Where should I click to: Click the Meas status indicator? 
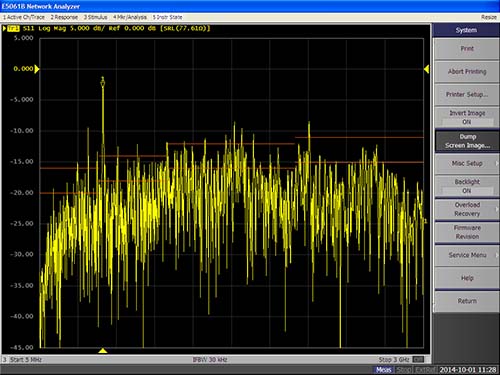click(x=384, y=370)
